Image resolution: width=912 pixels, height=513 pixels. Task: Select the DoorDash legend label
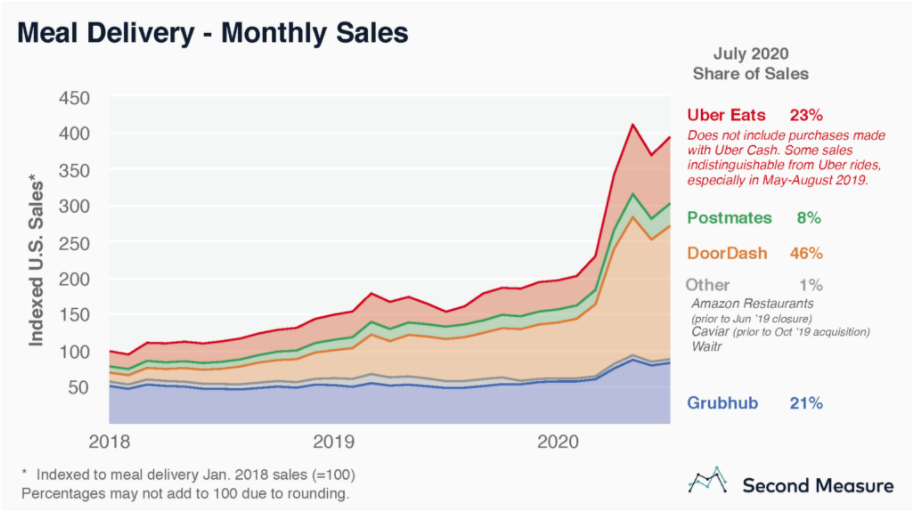[727, 253]
